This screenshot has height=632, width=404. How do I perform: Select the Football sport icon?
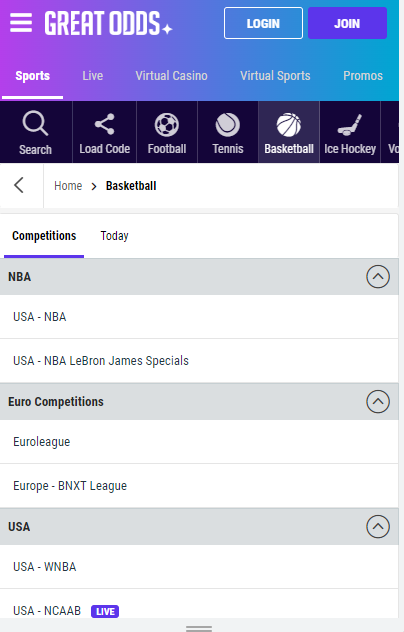167,125
